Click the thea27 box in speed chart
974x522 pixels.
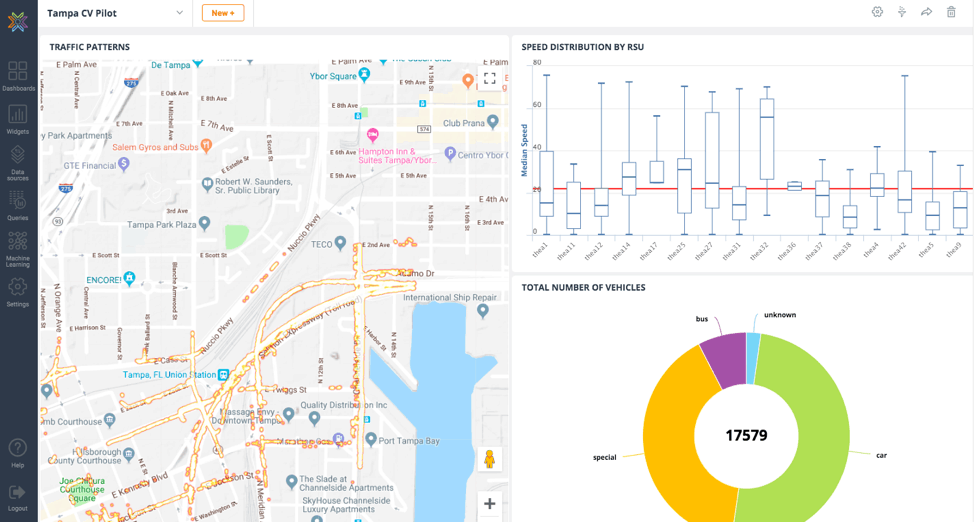tap(712, 160)
